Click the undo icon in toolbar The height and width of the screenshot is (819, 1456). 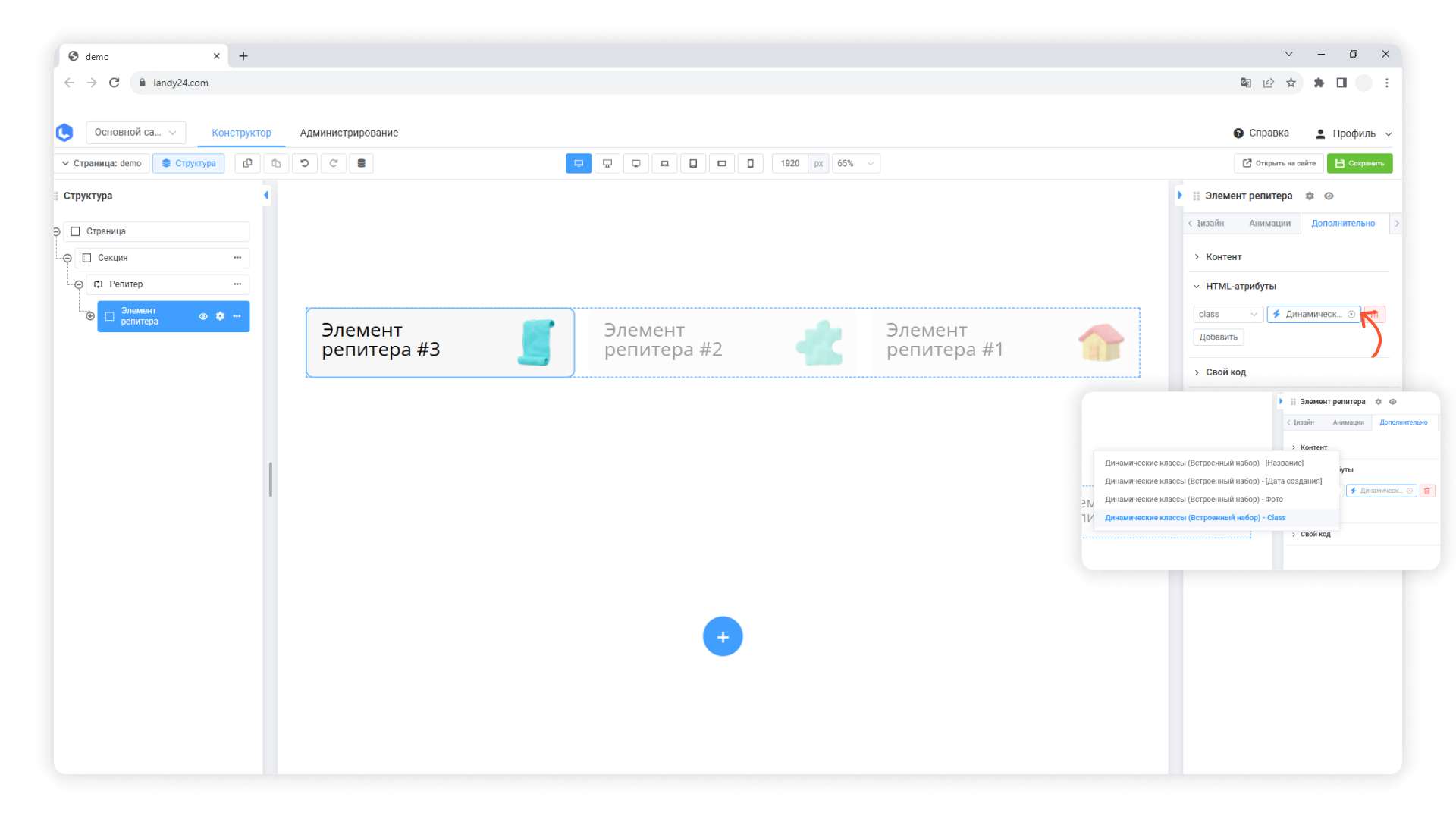(x=305, y=163)
